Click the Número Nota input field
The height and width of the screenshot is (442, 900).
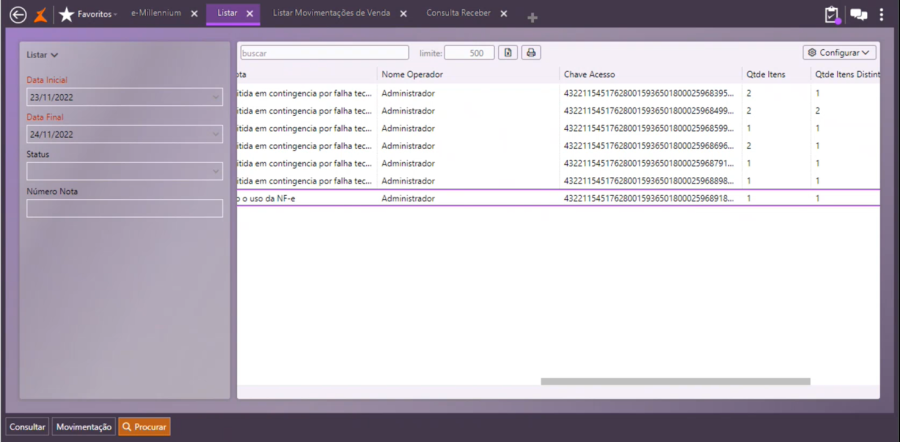coord(124,208)
